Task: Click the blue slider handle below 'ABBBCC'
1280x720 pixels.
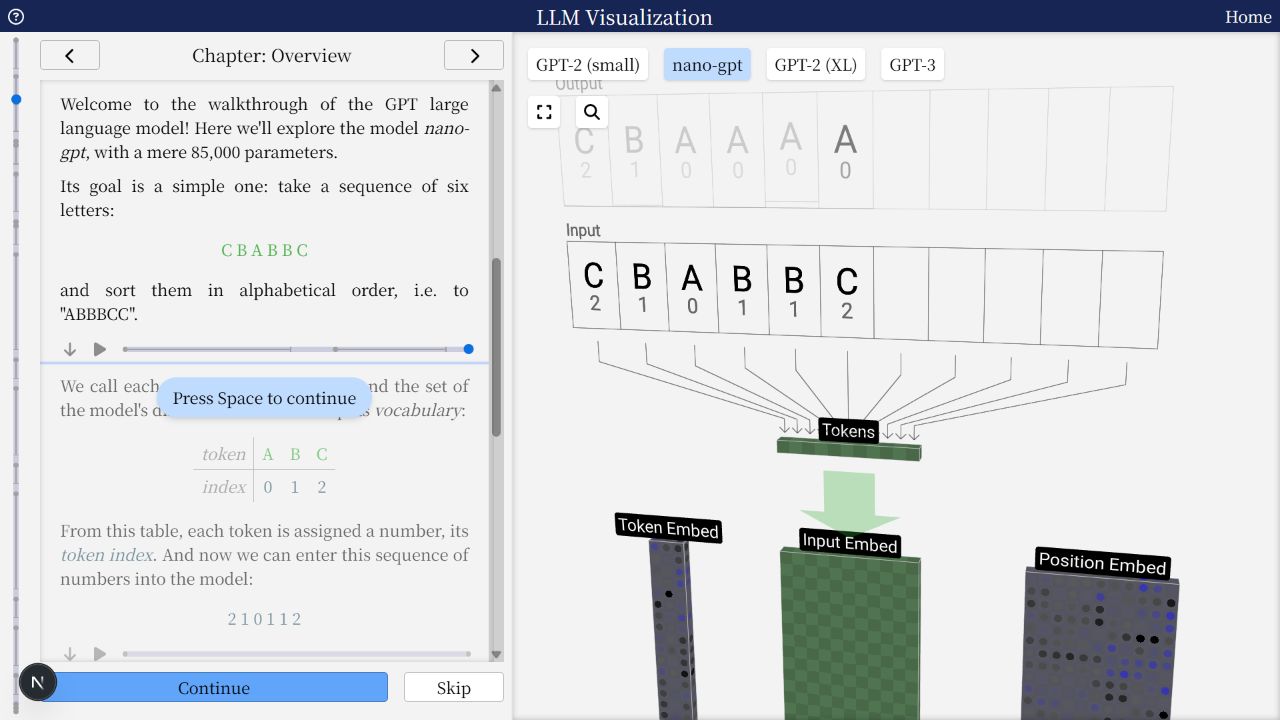Action: (x=469, y=349)
